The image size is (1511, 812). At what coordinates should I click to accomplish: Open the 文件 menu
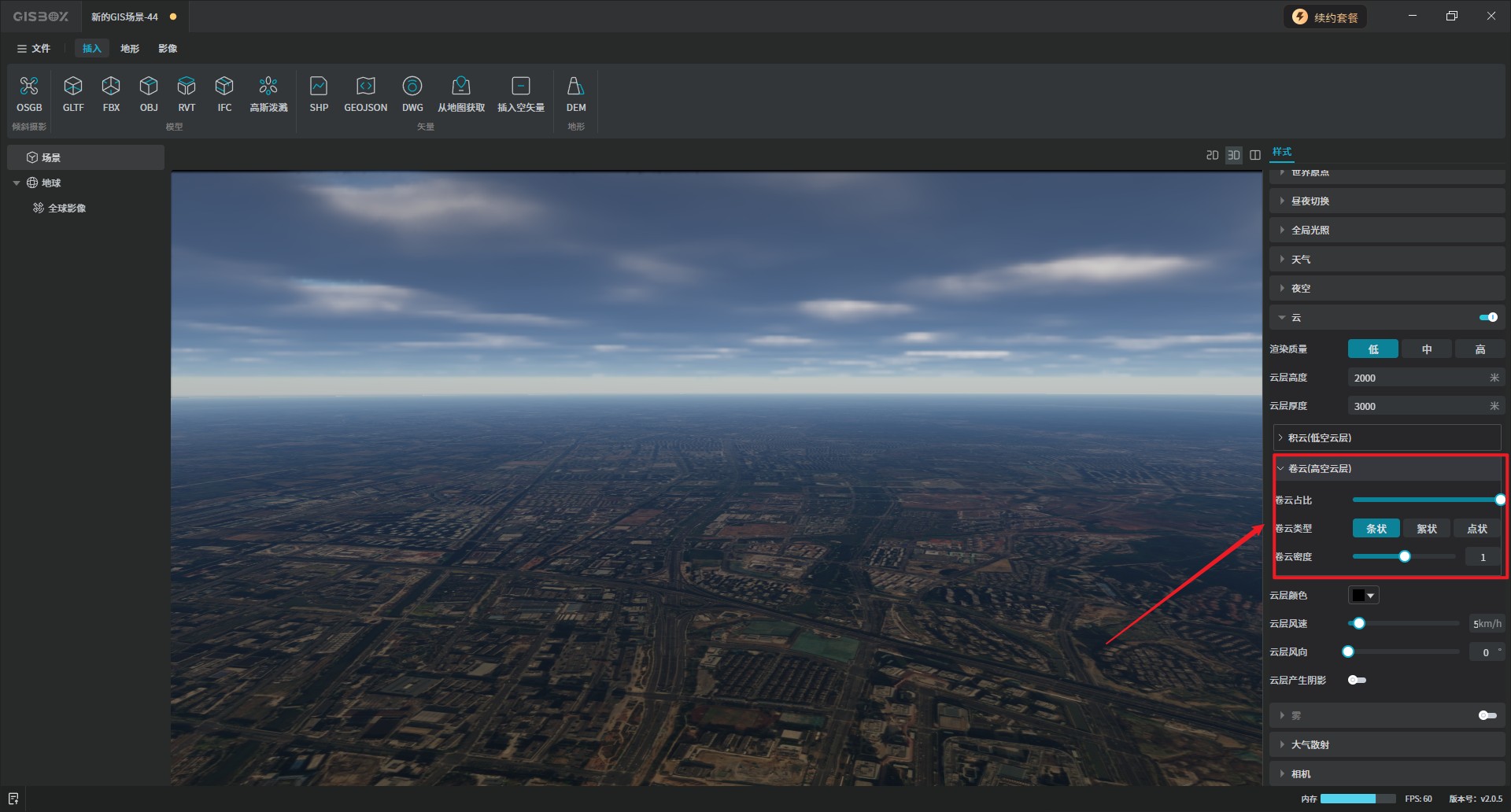pos(34,49)
